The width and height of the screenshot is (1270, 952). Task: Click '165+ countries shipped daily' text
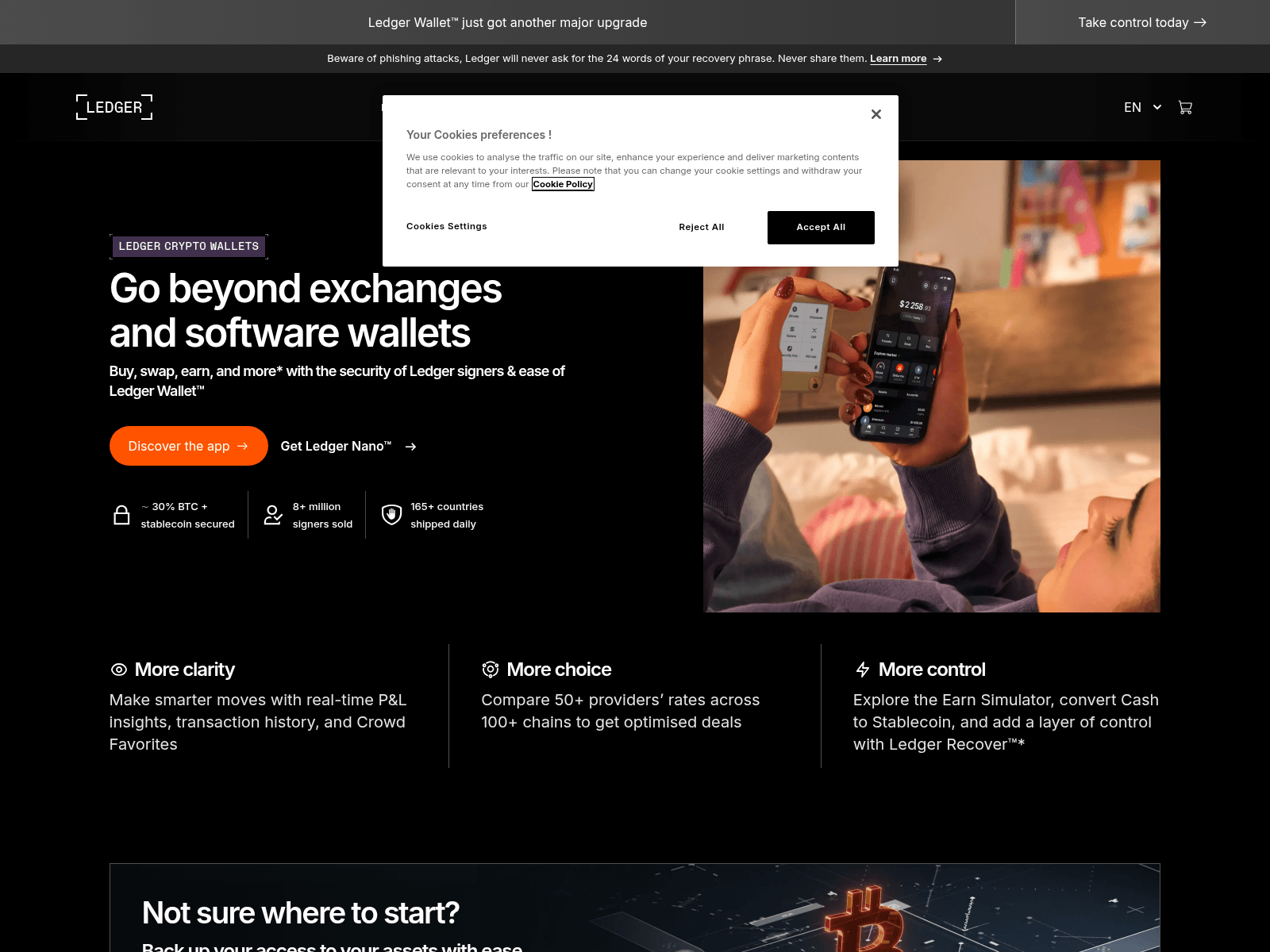(x=447, y=515)
